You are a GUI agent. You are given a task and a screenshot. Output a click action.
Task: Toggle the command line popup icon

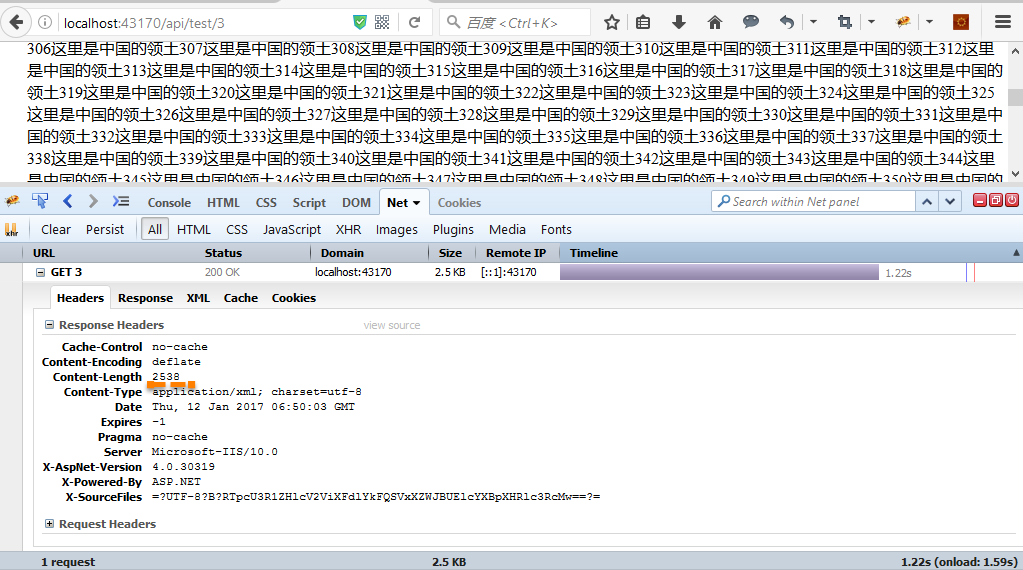click(121, 202)
